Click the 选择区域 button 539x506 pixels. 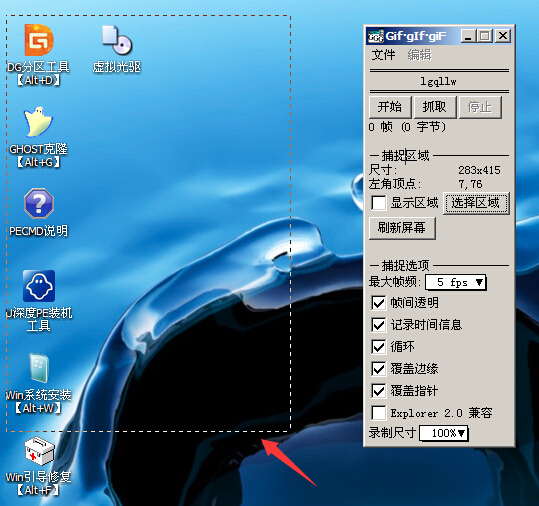click(476, 203)
